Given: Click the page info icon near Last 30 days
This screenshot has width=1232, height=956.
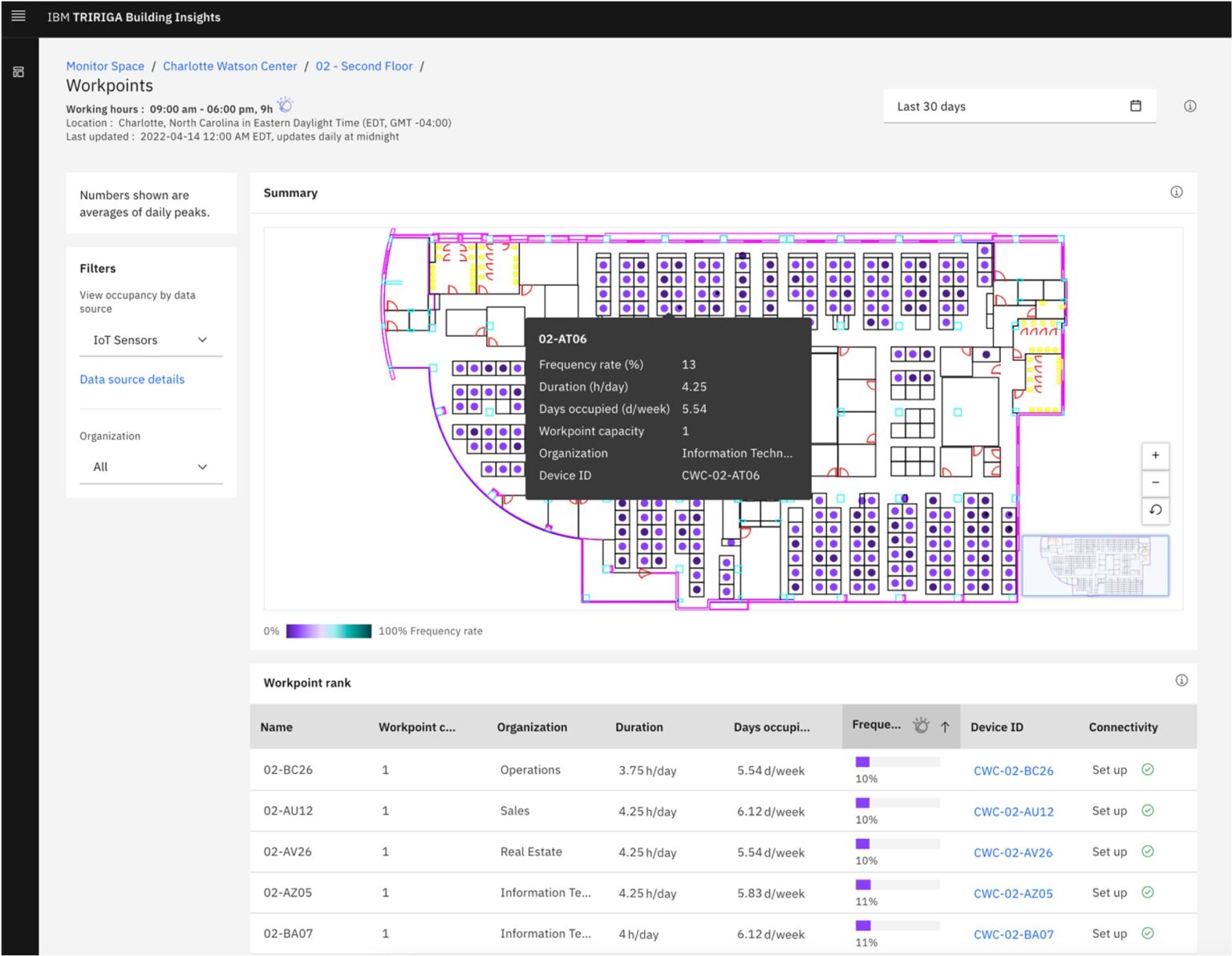Looking at the screenshot, I should pyautogui.click(x=1190, y=105).
